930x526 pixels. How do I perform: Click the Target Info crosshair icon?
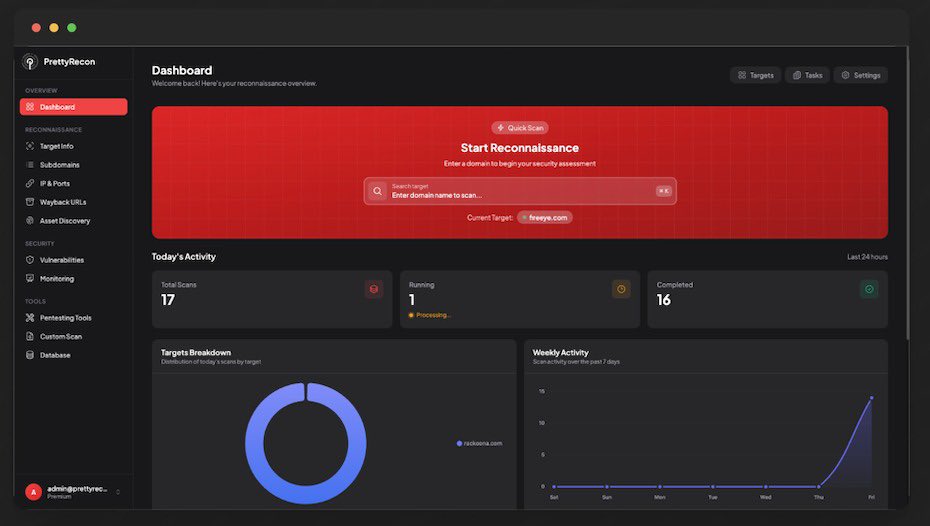click(x=30, y=146)
